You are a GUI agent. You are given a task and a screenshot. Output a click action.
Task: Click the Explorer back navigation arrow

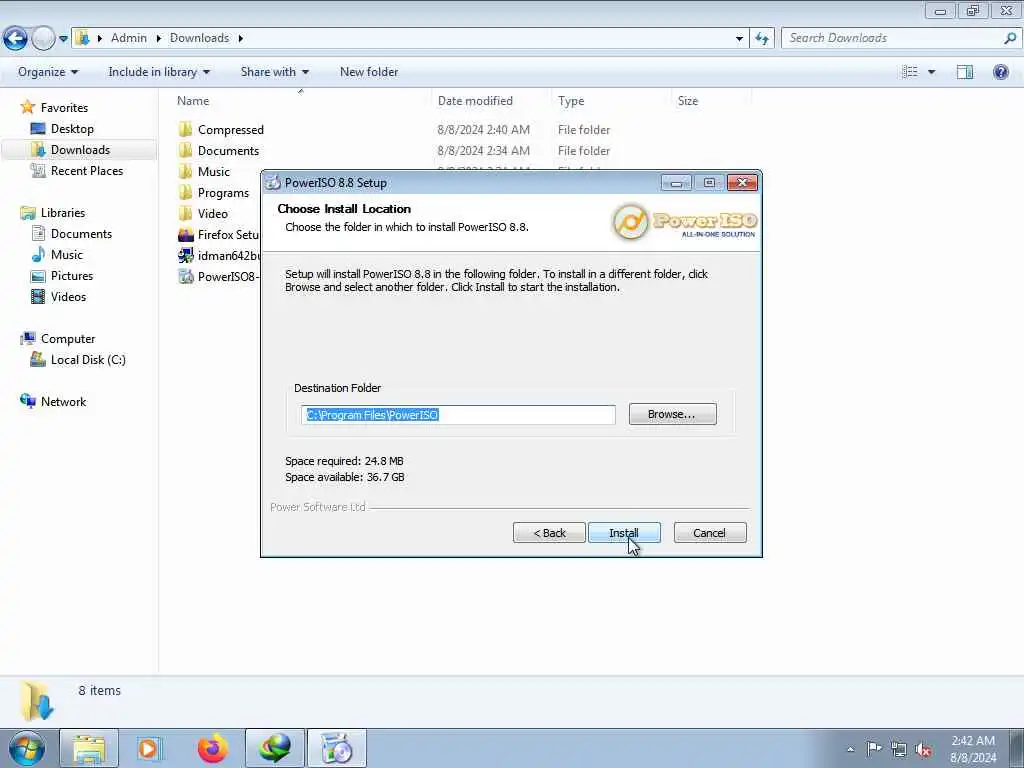(16, 39)
